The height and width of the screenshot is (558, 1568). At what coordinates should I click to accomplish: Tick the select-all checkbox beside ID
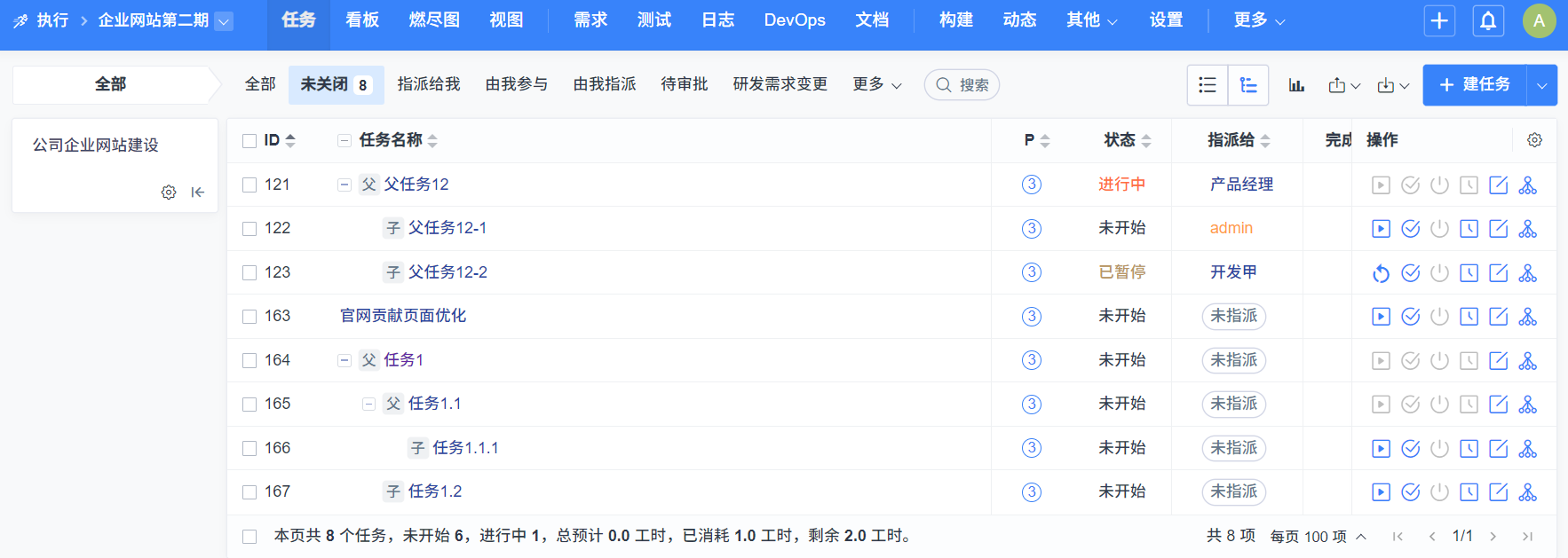249,141
